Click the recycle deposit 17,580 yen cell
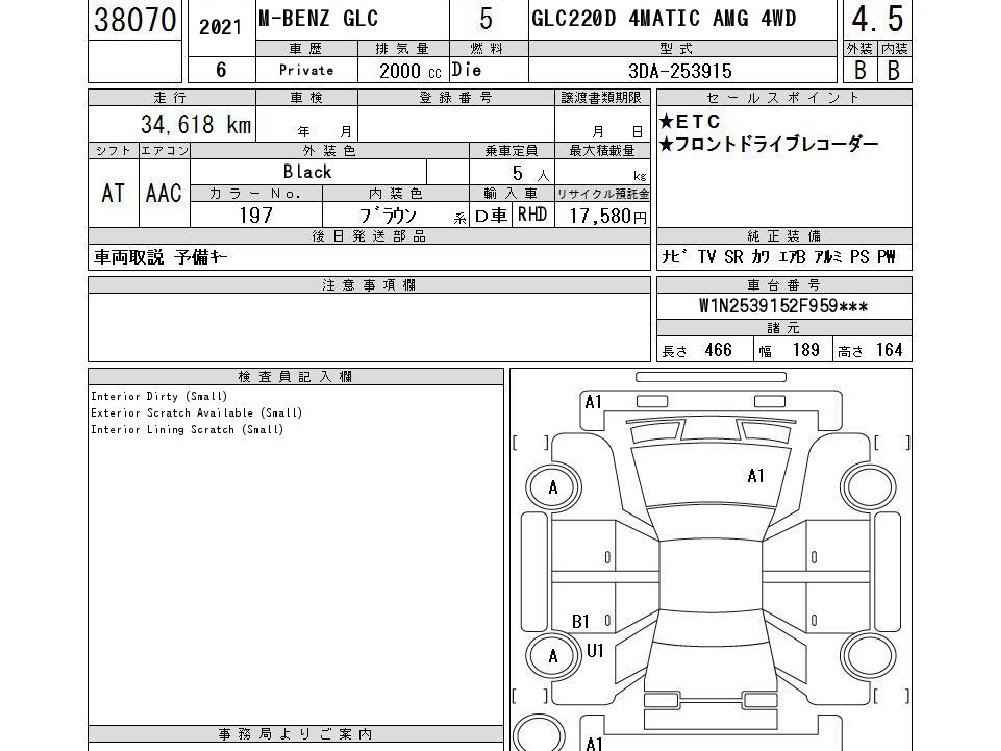Viewport: 1001px width, 751px height. pyautogui.click(x=602, y=215)
